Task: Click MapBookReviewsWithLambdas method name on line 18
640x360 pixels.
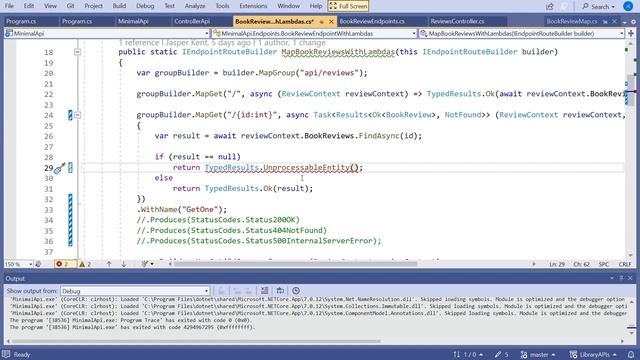Action: (338, 52)
